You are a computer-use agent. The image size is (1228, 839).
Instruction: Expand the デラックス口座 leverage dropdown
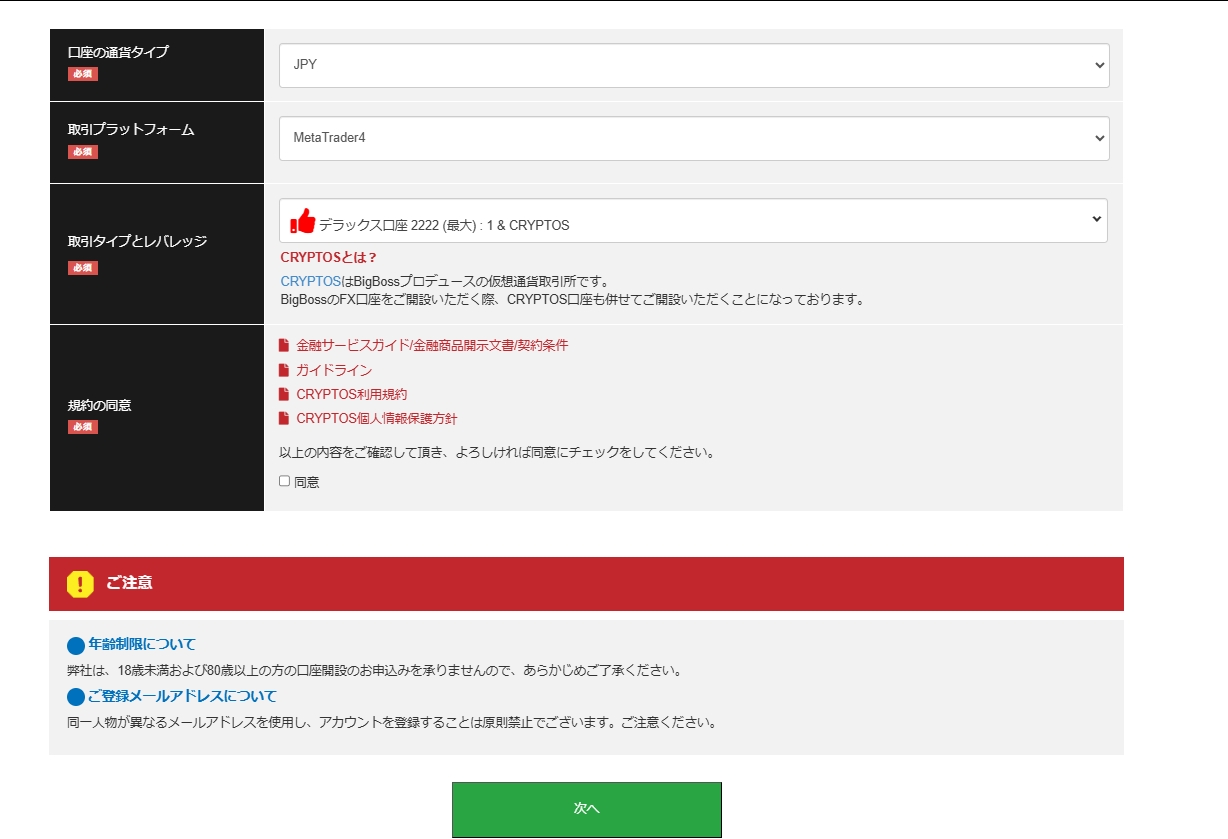pyautogui.click(x=693, y=220)
